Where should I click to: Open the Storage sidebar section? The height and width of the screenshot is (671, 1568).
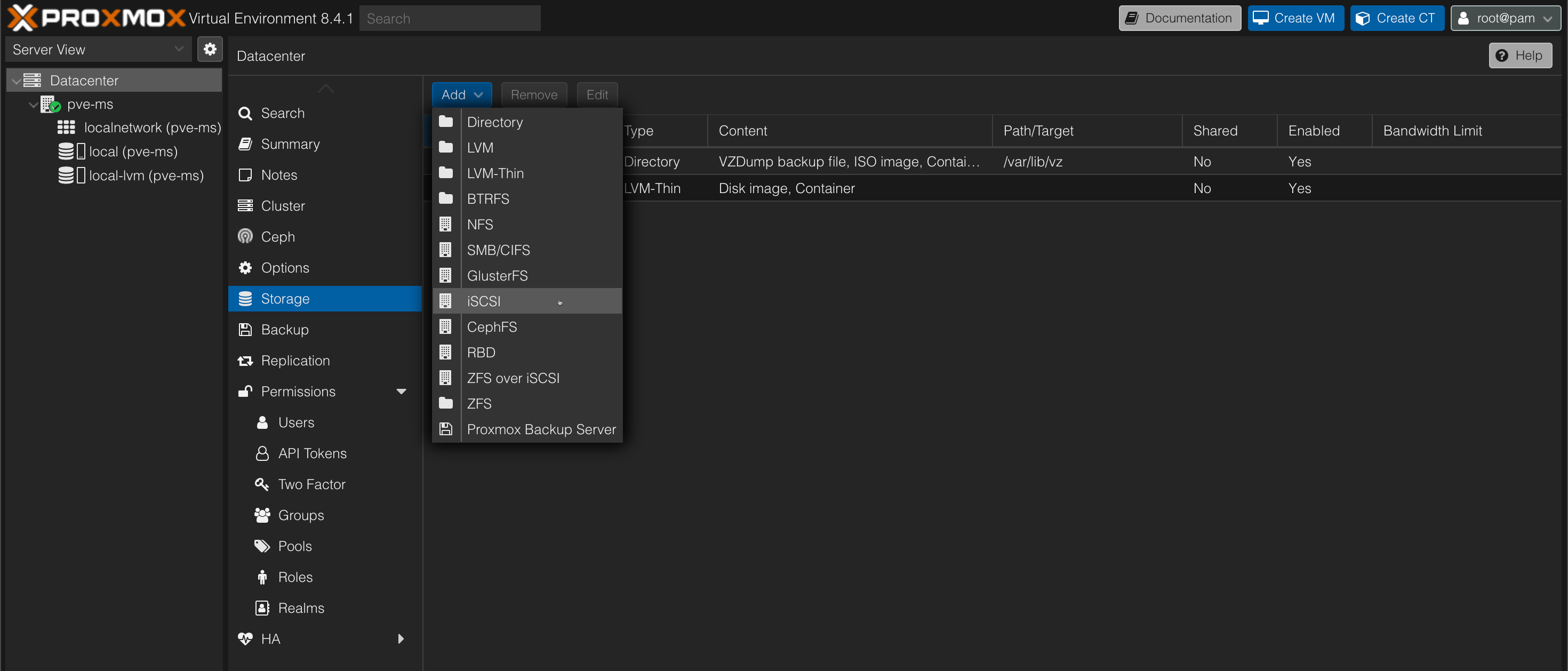[324, 298]
